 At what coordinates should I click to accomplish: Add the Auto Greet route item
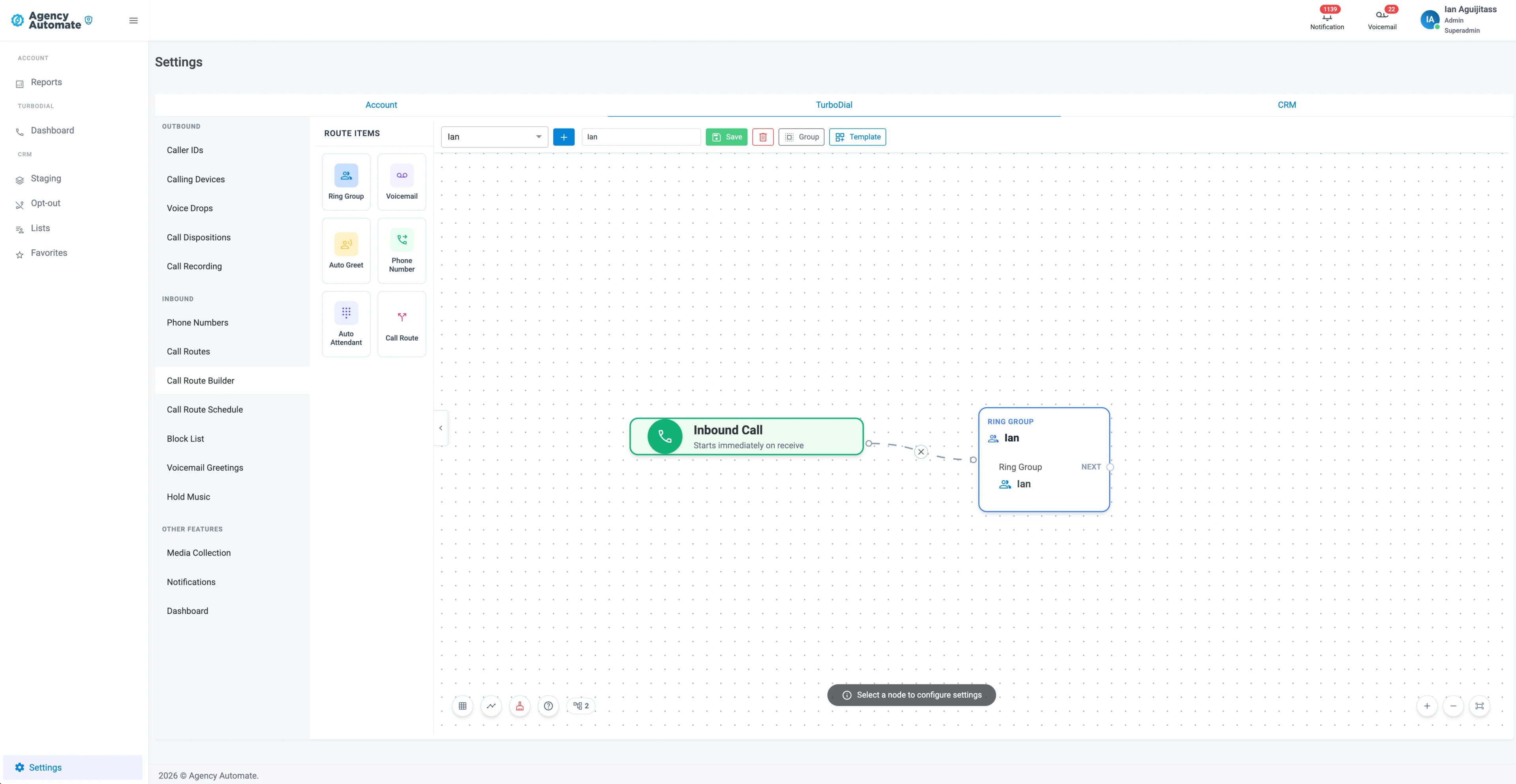pyautogui.click(x=346, y=251)
